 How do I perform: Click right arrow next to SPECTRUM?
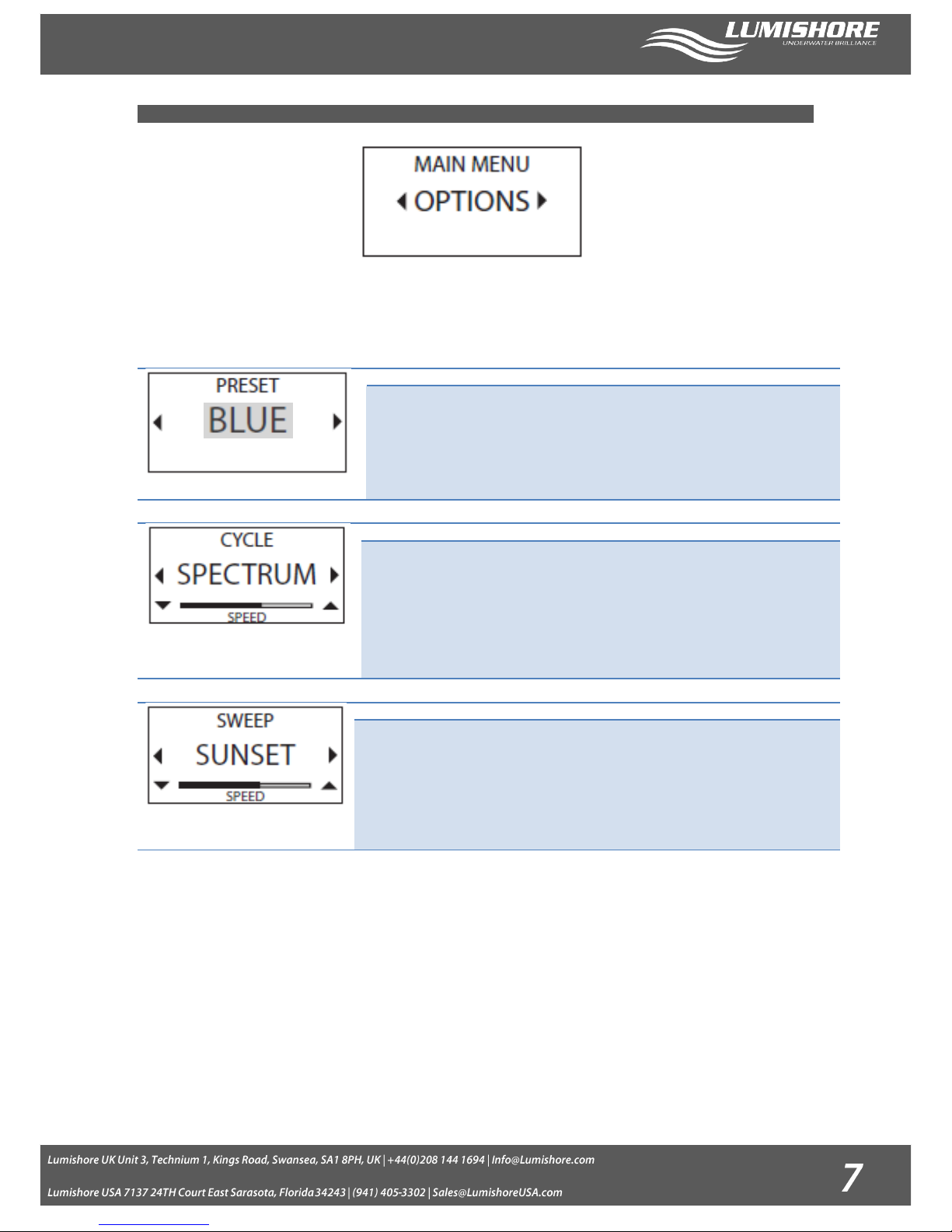[334, 575]
